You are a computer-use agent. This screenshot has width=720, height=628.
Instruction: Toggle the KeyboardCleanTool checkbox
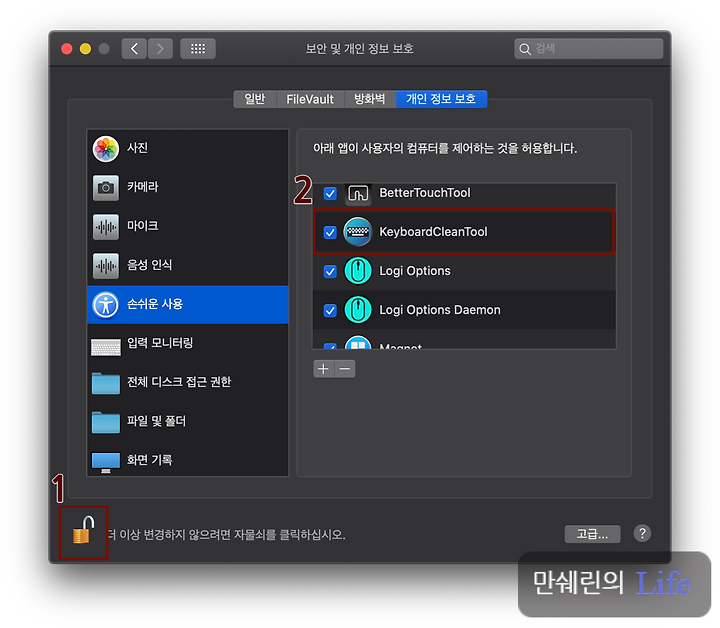(x=330, y=232)
